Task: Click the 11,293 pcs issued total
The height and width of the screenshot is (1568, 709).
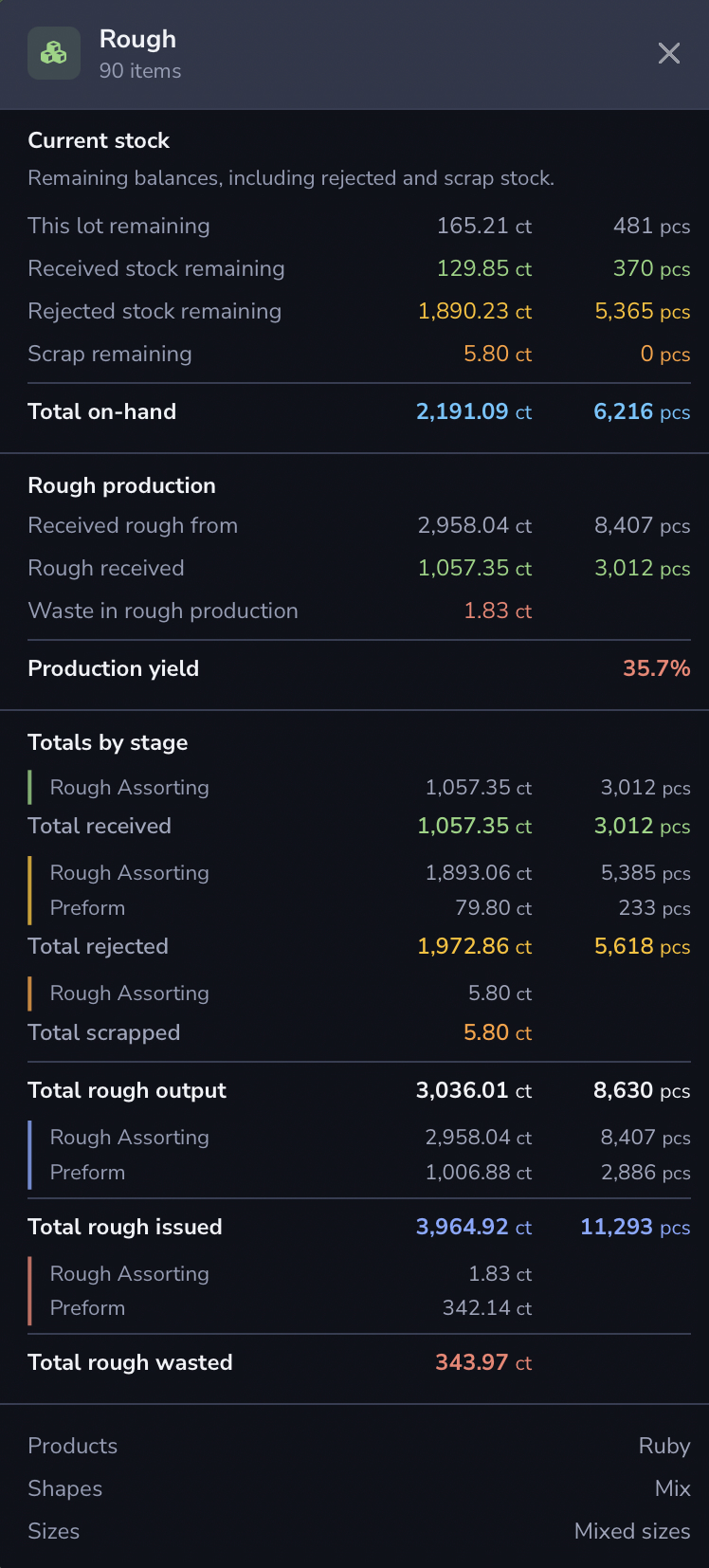Action: click(635, 1227)
